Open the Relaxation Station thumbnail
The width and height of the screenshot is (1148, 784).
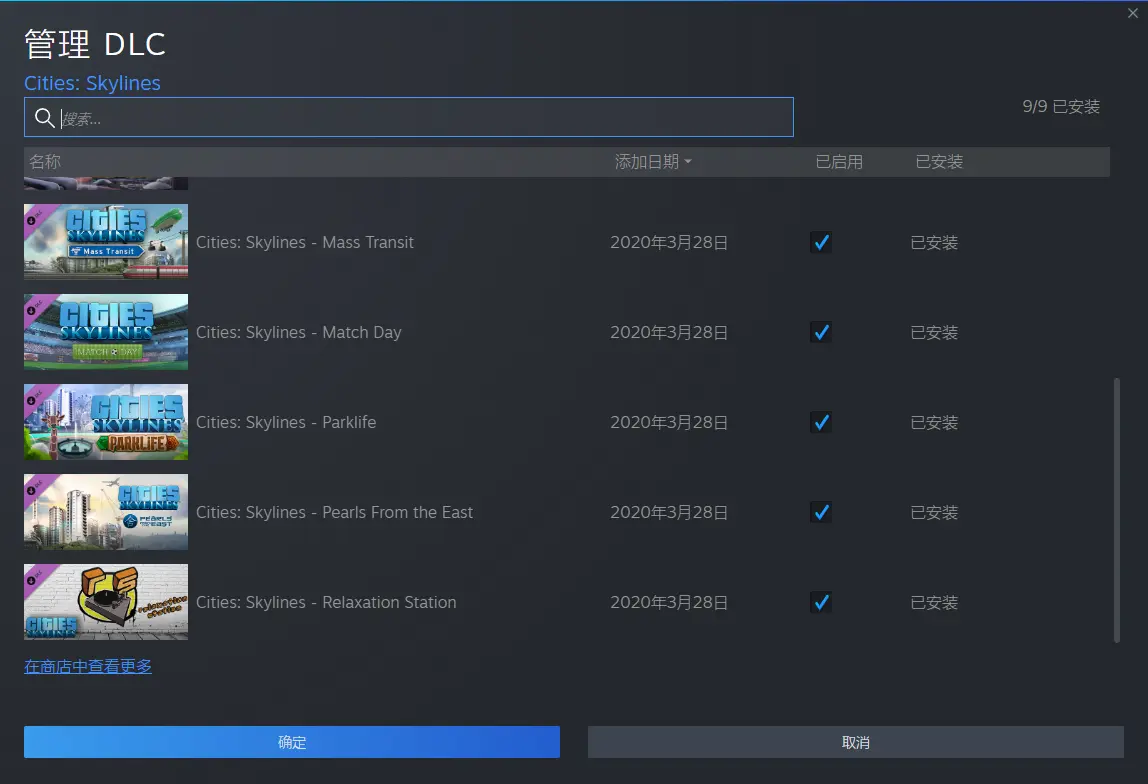[x=106, y=602]
